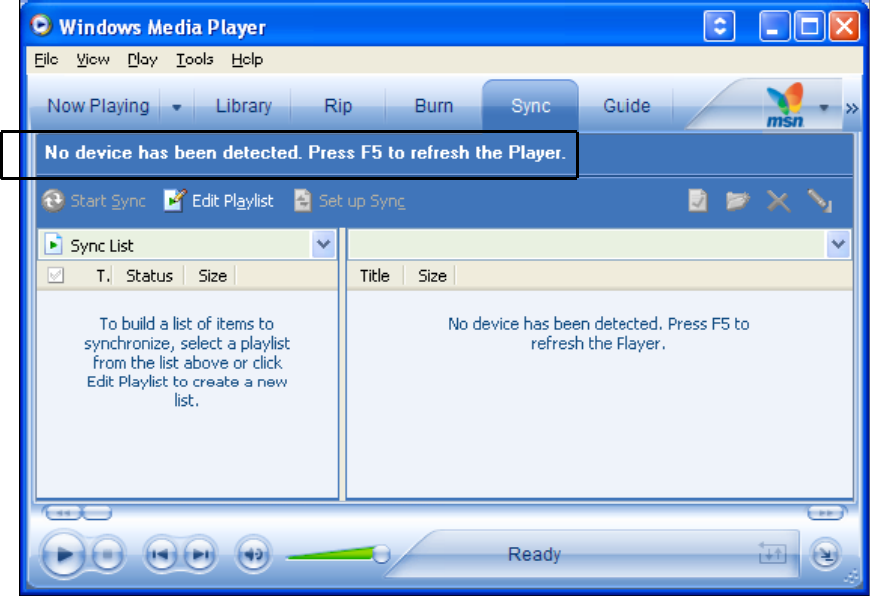Click the pencil-shaped icon at sync toolbar's end
Image resolution: width=870 pixels, height=596 pixels.
820,201
